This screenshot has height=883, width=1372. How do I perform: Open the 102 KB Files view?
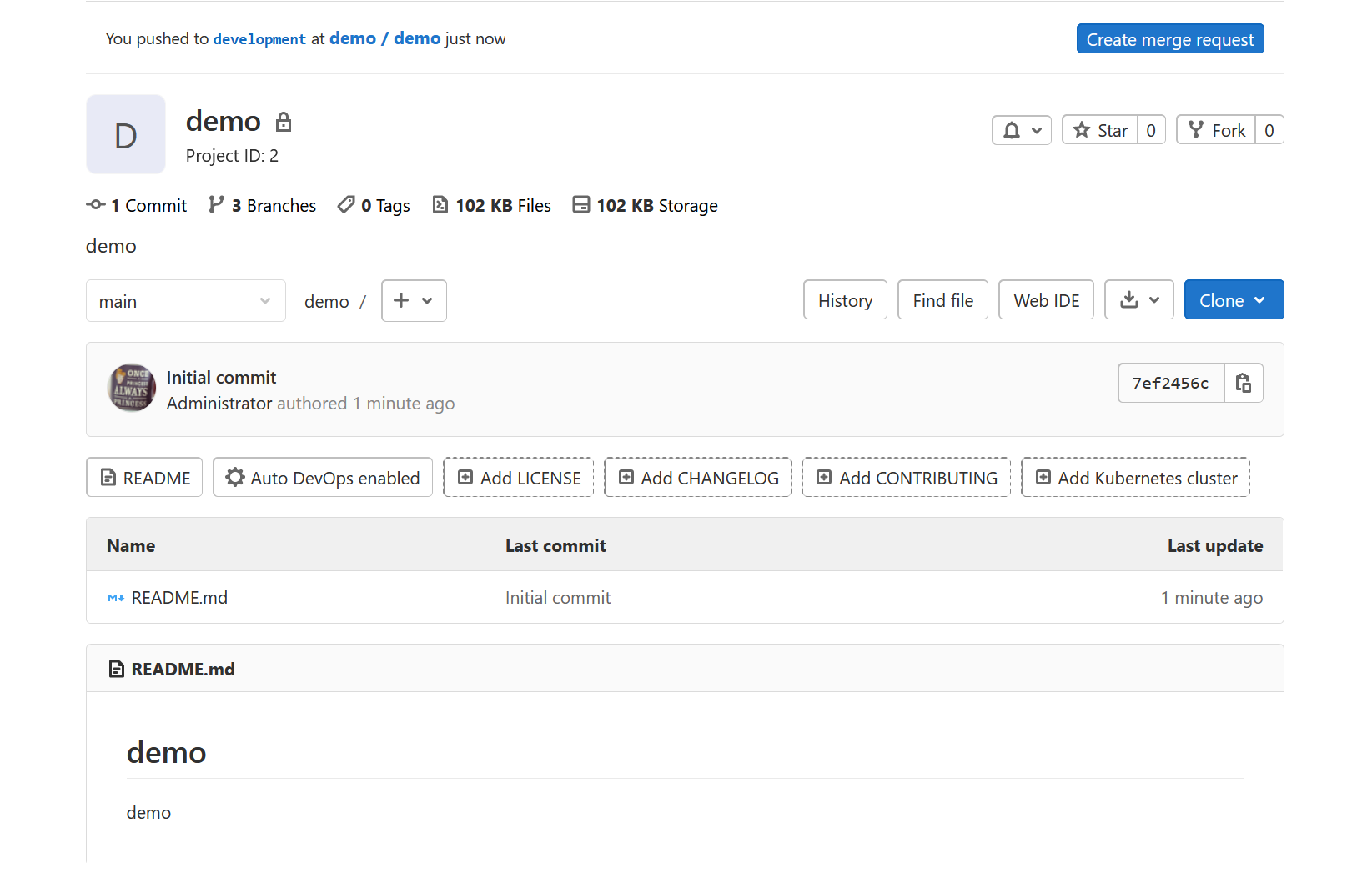(492, 205)
